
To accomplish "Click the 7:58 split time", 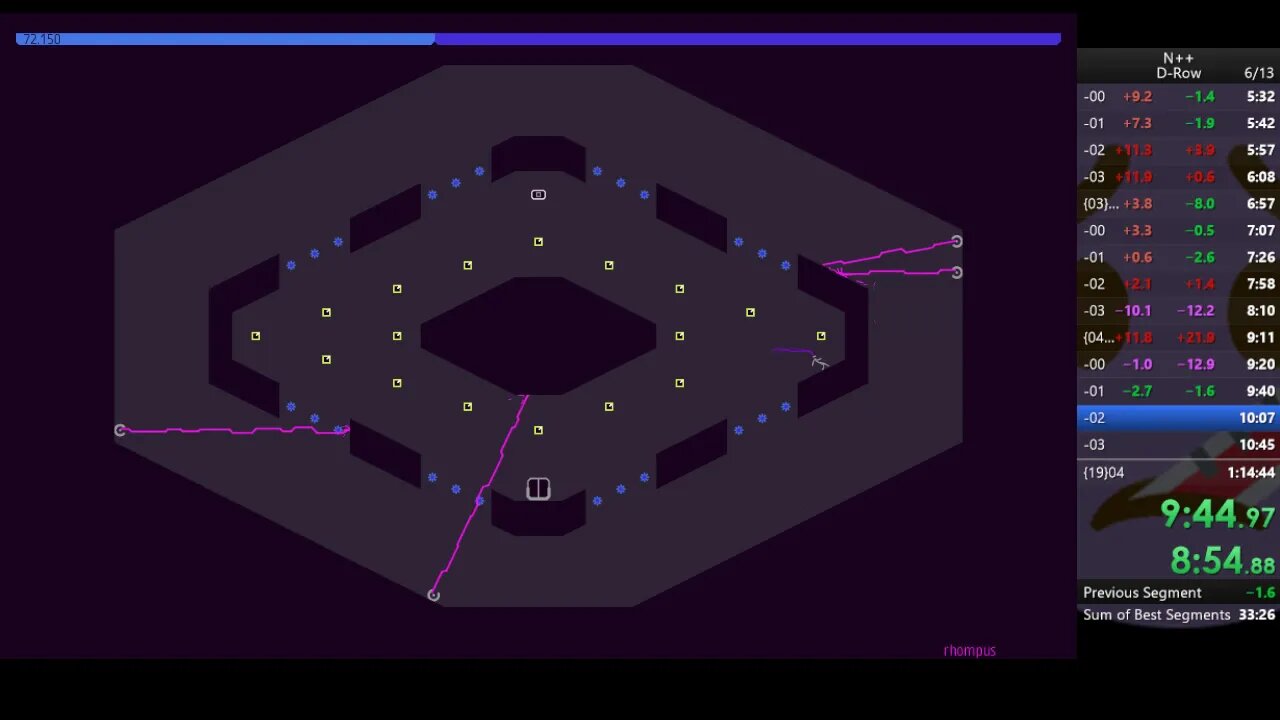I will [1260, 284].
